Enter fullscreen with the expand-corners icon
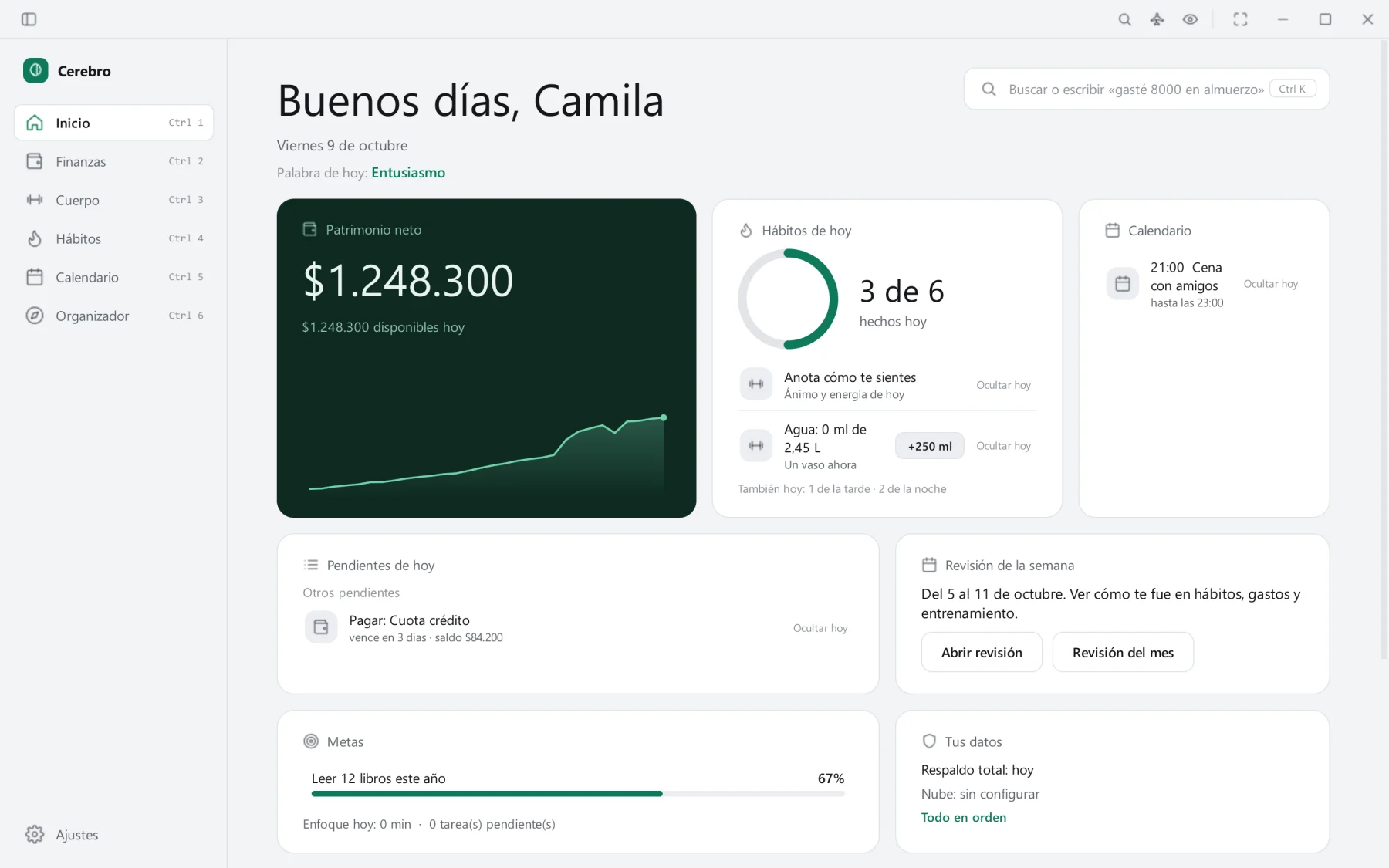This screenshot has height=868, width=1389. (1240, 19)
